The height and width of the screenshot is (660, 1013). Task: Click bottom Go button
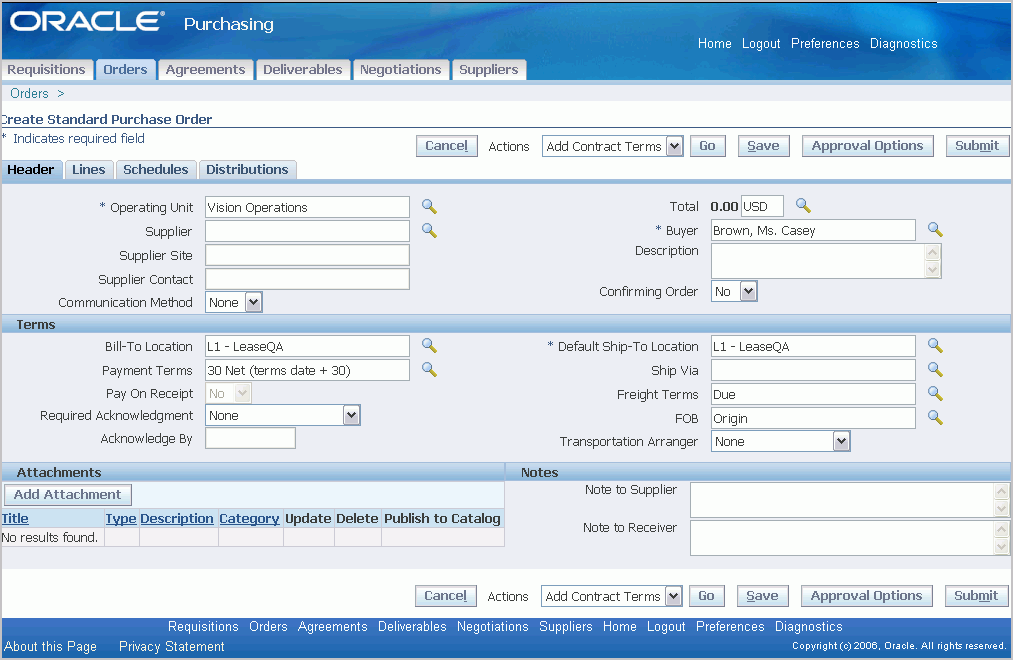(x=707, y=596)
